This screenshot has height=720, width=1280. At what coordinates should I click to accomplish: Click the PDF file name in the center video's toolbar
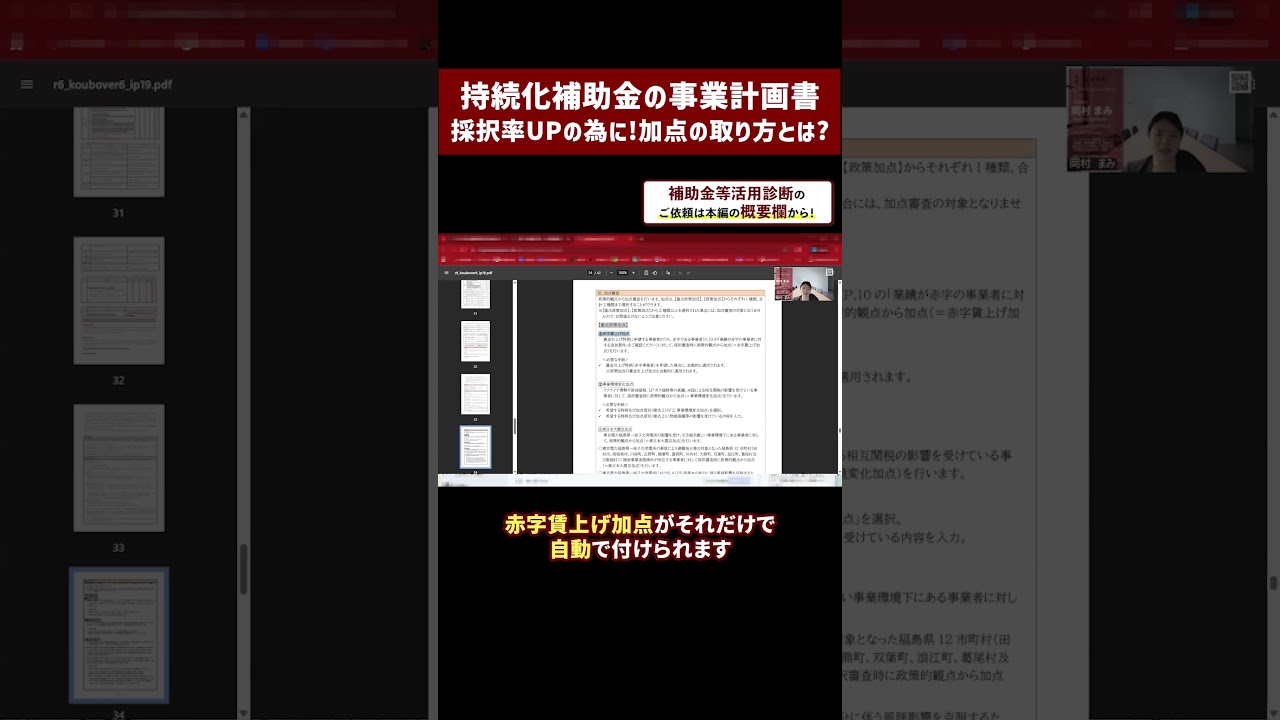tap(473, 272)
